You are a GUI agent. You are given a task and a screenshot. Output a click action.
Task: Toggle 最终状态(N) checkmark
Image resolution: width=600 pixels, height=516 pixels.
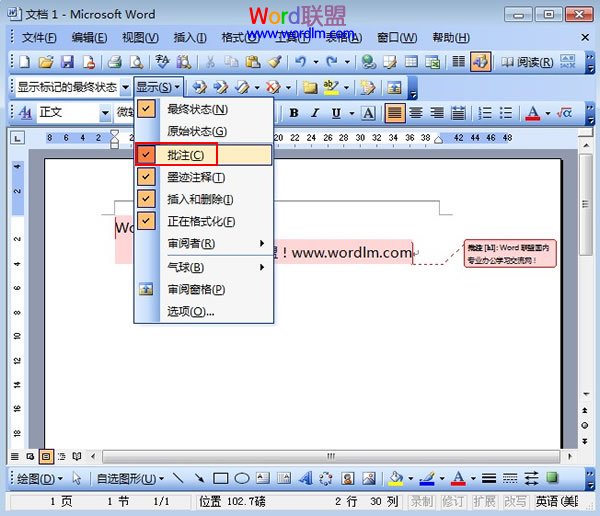(x=146, y=109)
